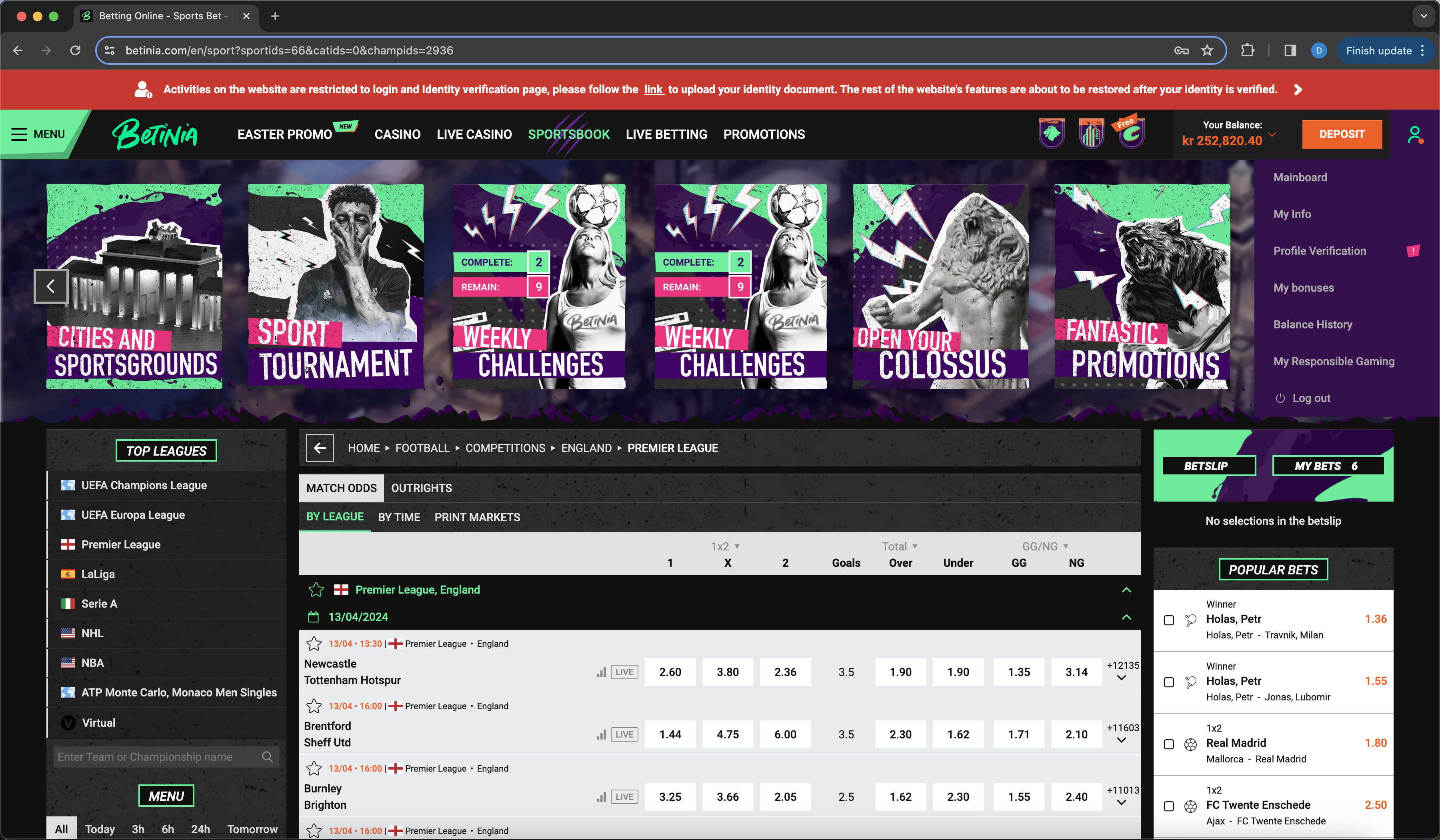Check FC Twente Enschede 2.50 popular bet
The image size is (1440, 840).
1169,806
